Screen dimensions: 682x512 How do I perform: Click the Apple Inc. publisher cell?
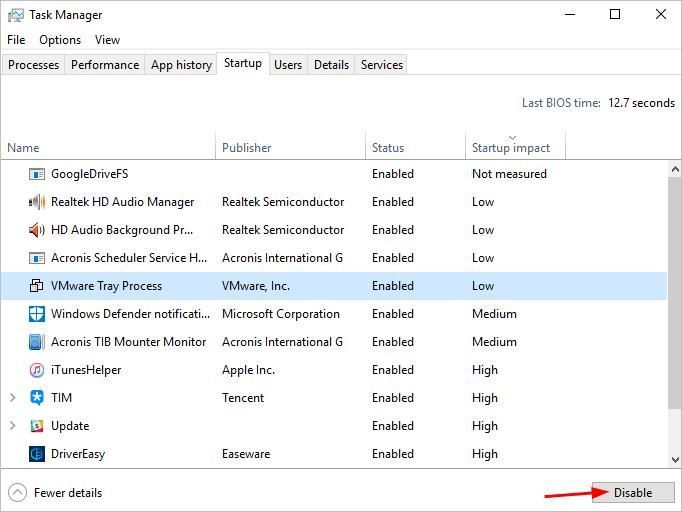point(248,370)
